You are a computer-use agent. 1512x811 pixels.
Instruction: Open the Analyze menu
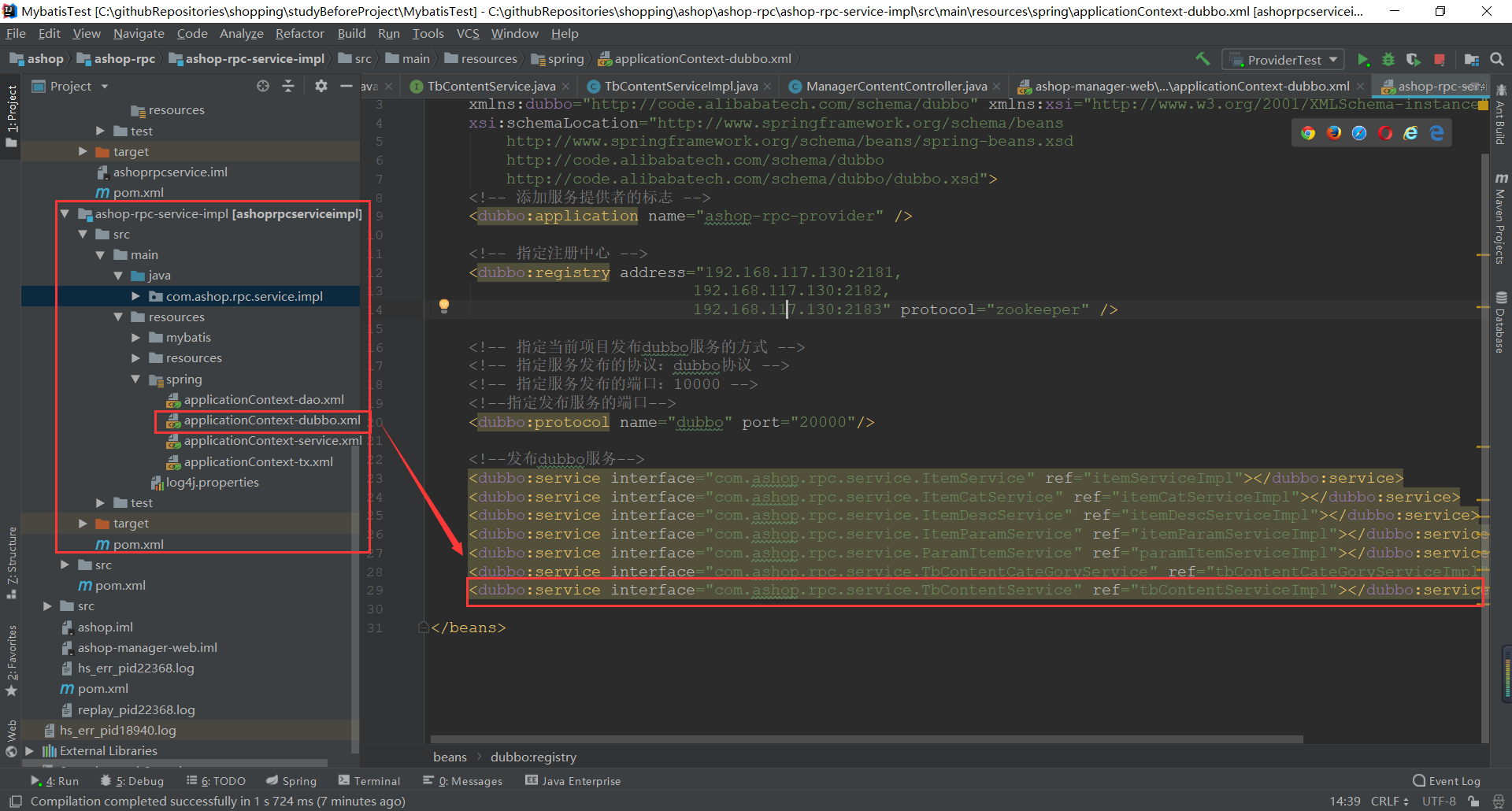[241, 34]
